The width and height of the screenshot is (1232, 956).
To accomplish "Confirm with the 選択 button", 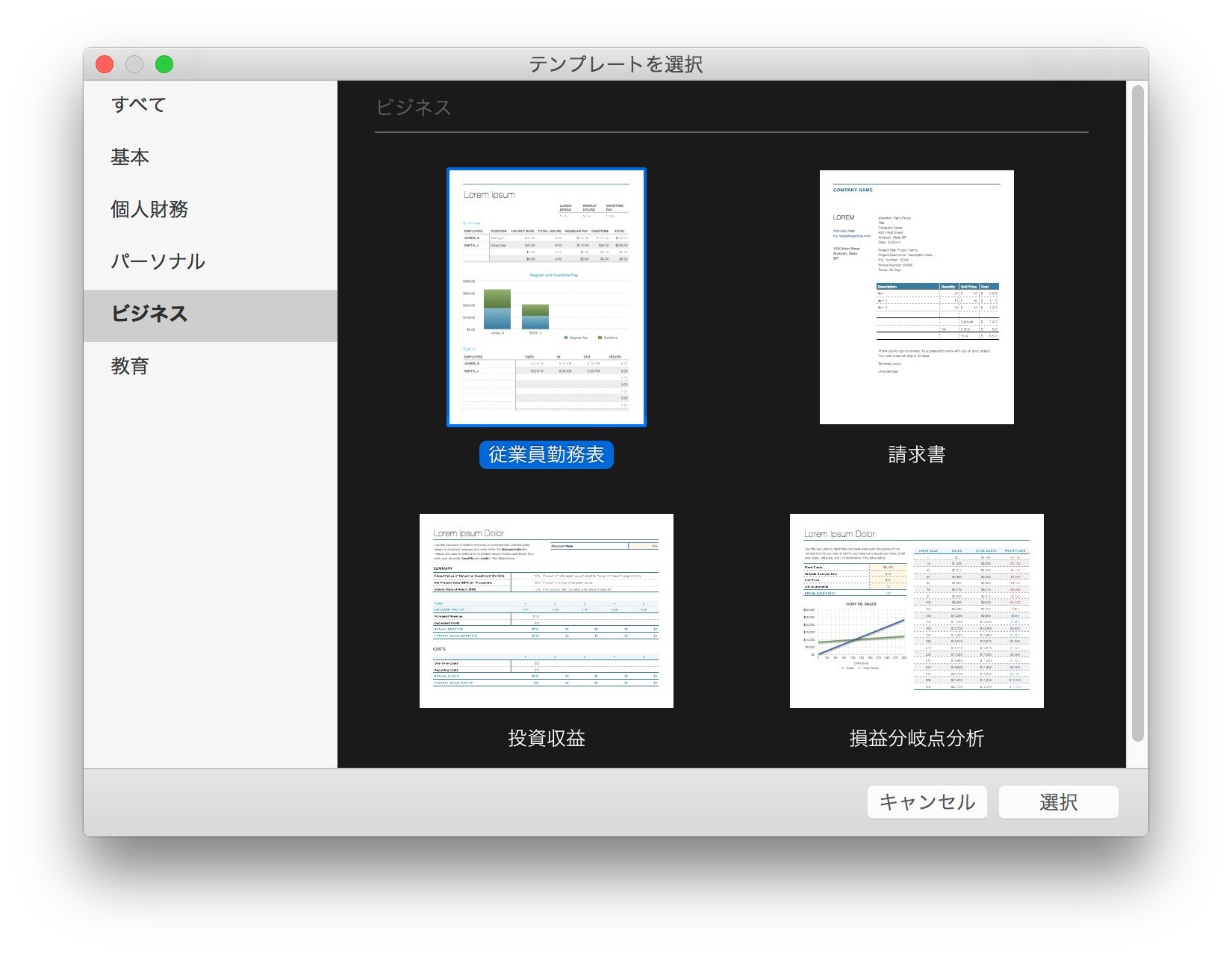I will pyautogui.click(x=1058, y=802).
